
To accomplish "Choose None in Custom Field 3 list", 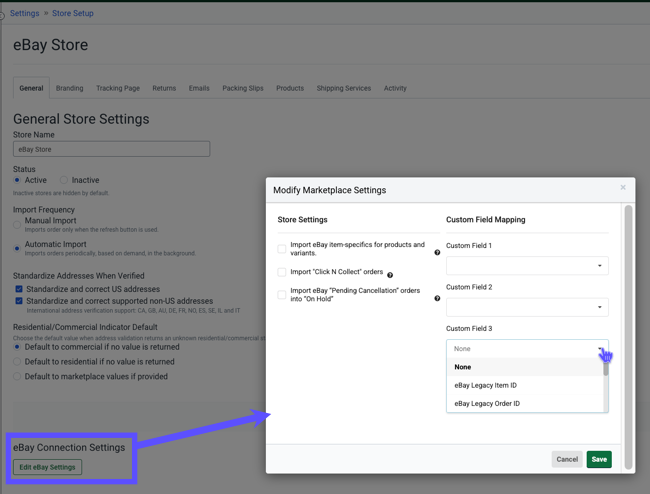I will pyautogui.click(x=524, y=367).
